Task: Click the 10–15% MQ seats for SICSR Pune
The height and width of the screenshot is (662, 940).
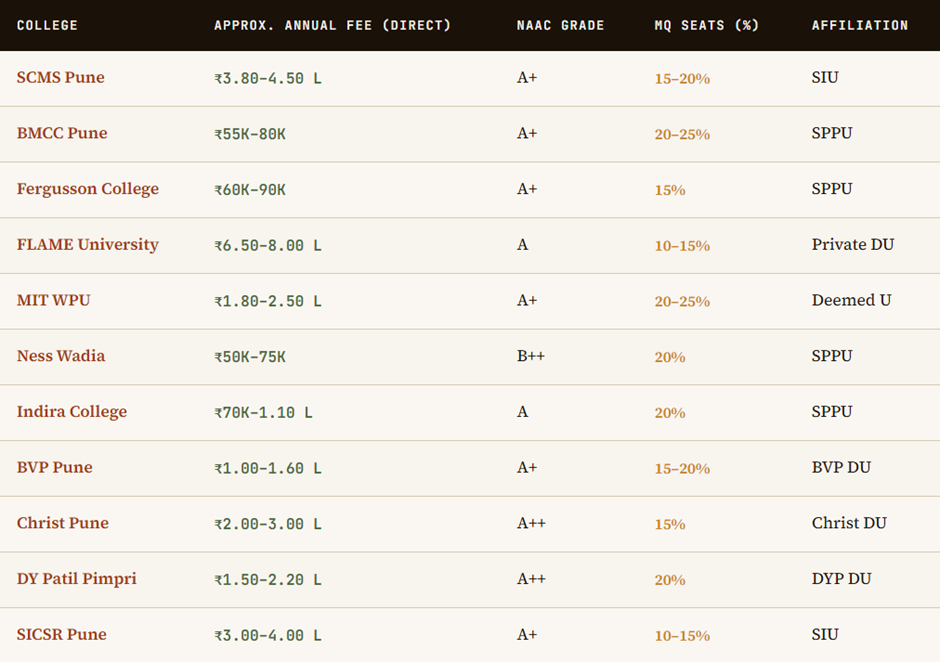Action: 682,636
